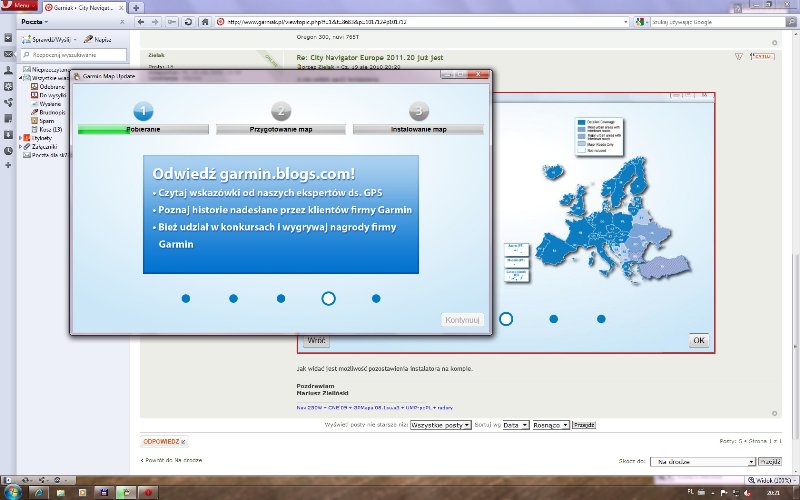Open Internet Explorer from the taskbar

point(38,493)
